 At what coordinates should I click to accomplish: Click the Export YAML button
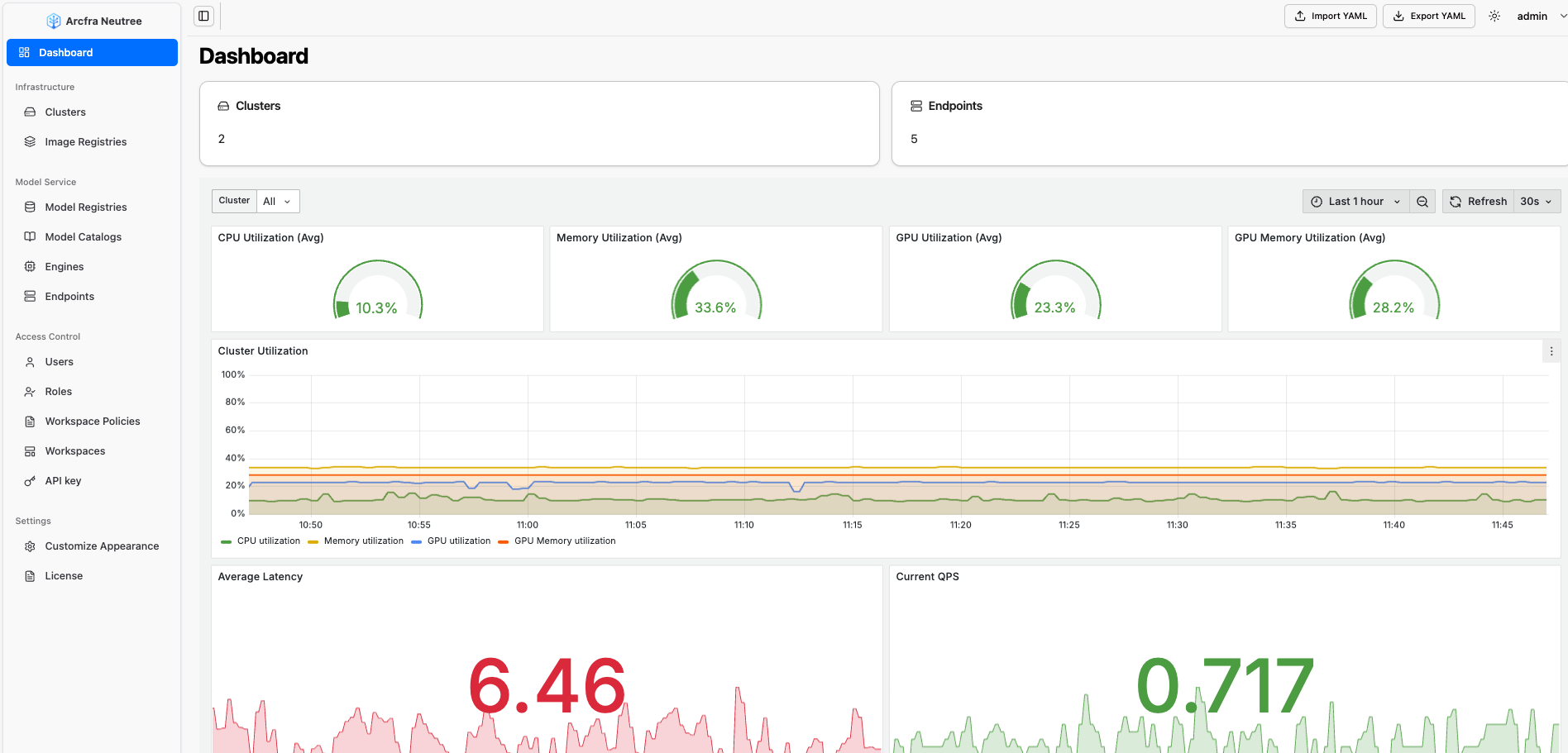pos(1428,16)
